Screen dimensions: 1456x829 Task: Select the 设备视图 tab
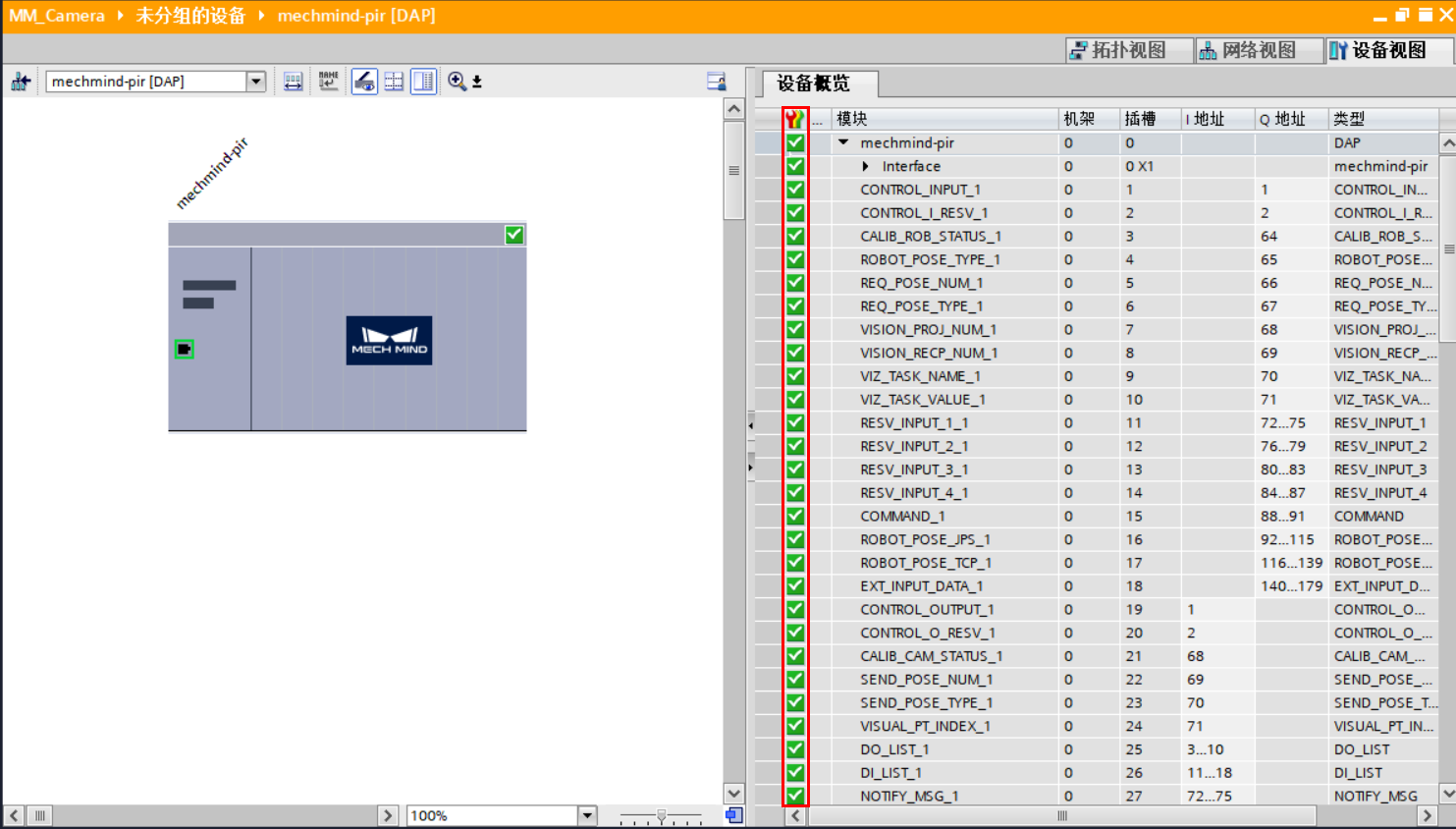click(1389, 50)
